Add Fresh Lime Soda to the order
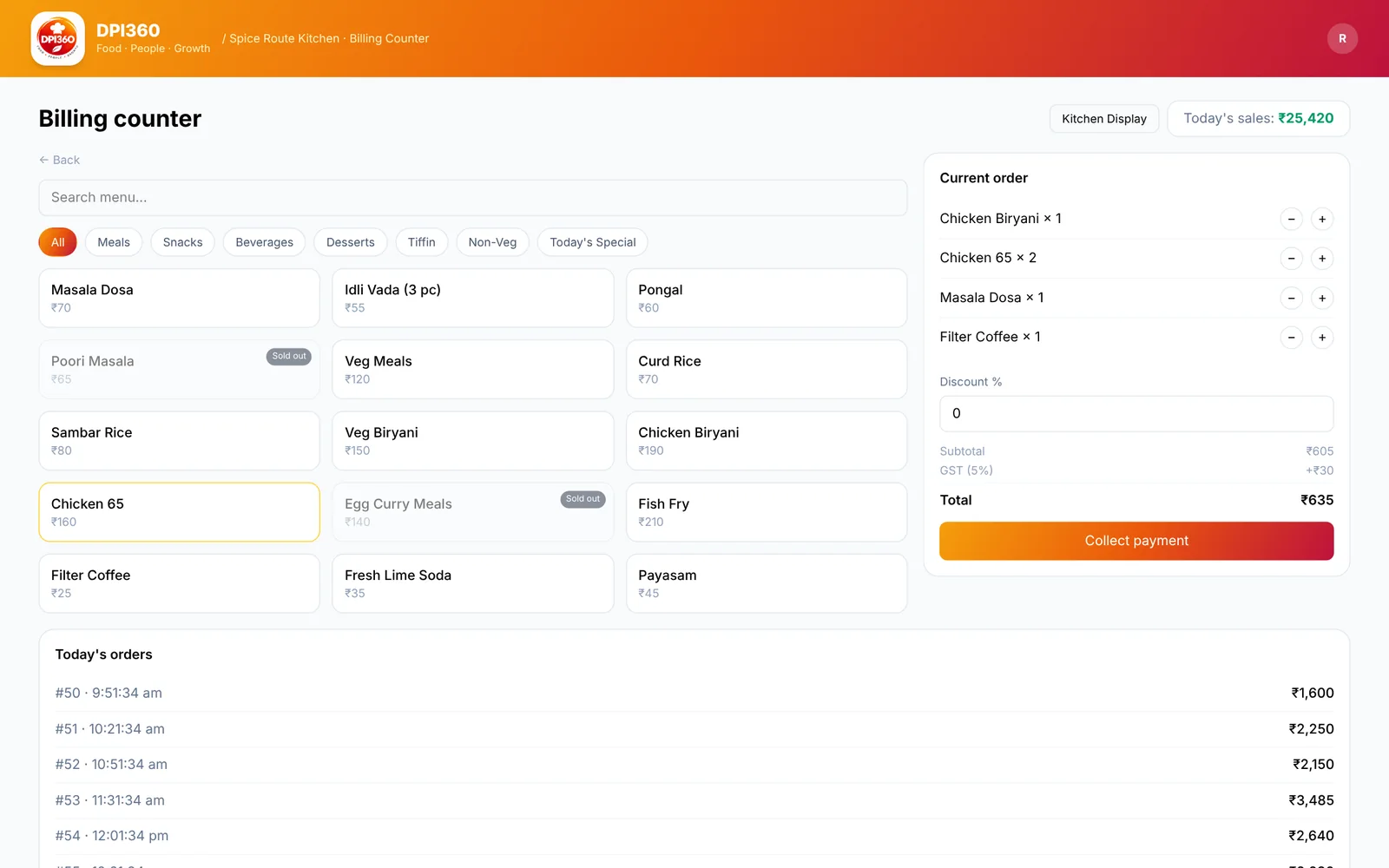Viewport: 1389px width, 868px height. click(473, 583)
